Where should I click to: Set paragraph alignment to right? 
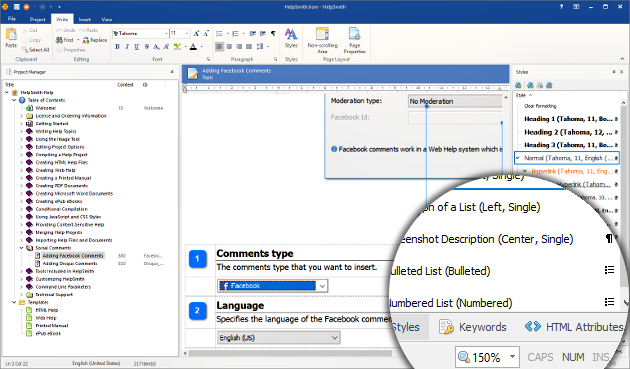click(x=239, y=47)
